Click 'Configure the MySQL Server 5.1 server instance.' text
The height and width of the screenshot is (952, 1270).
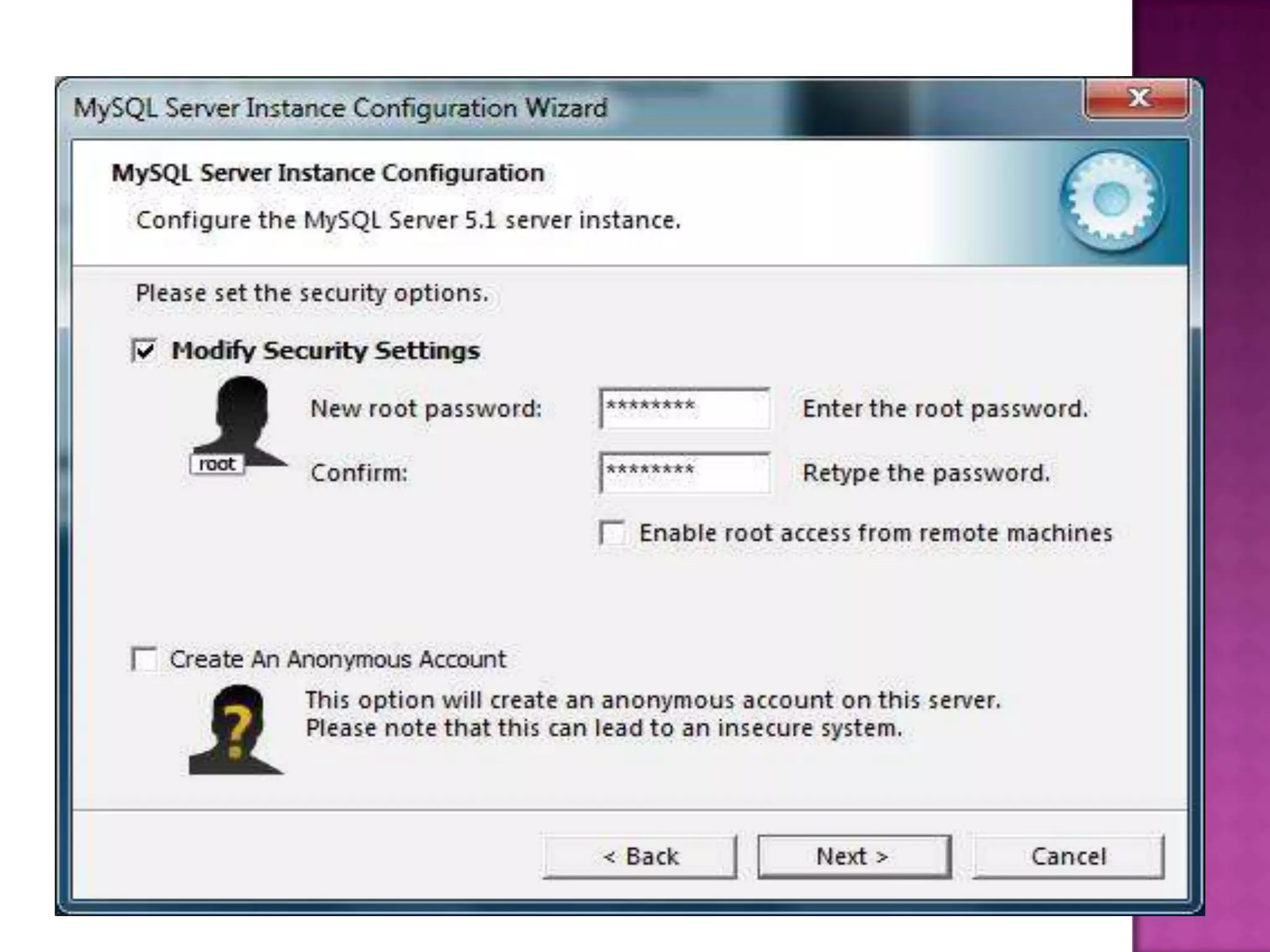(x=409, y=220)
